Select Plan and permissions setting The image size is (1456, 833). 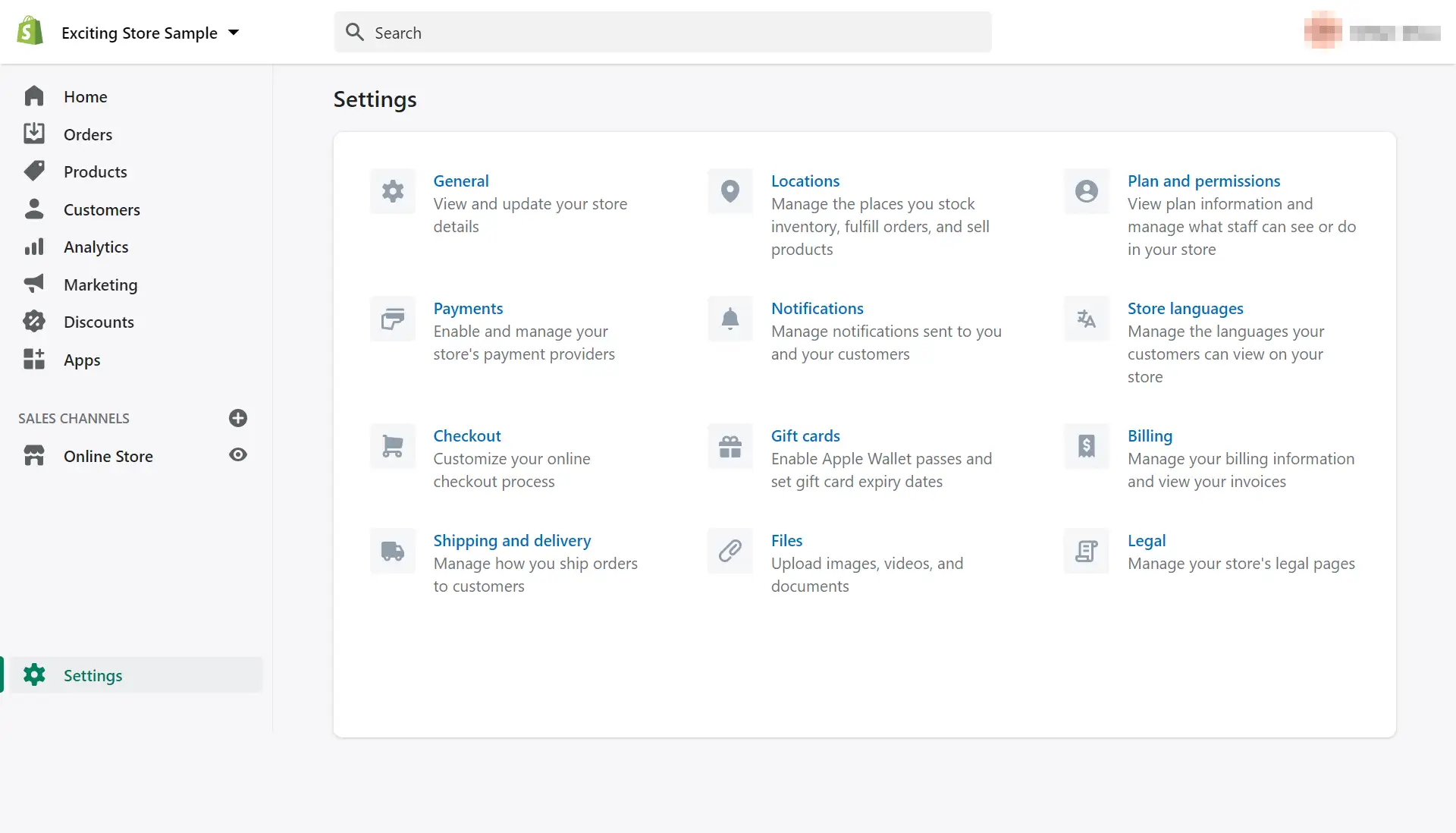(x=1204, y=180)
